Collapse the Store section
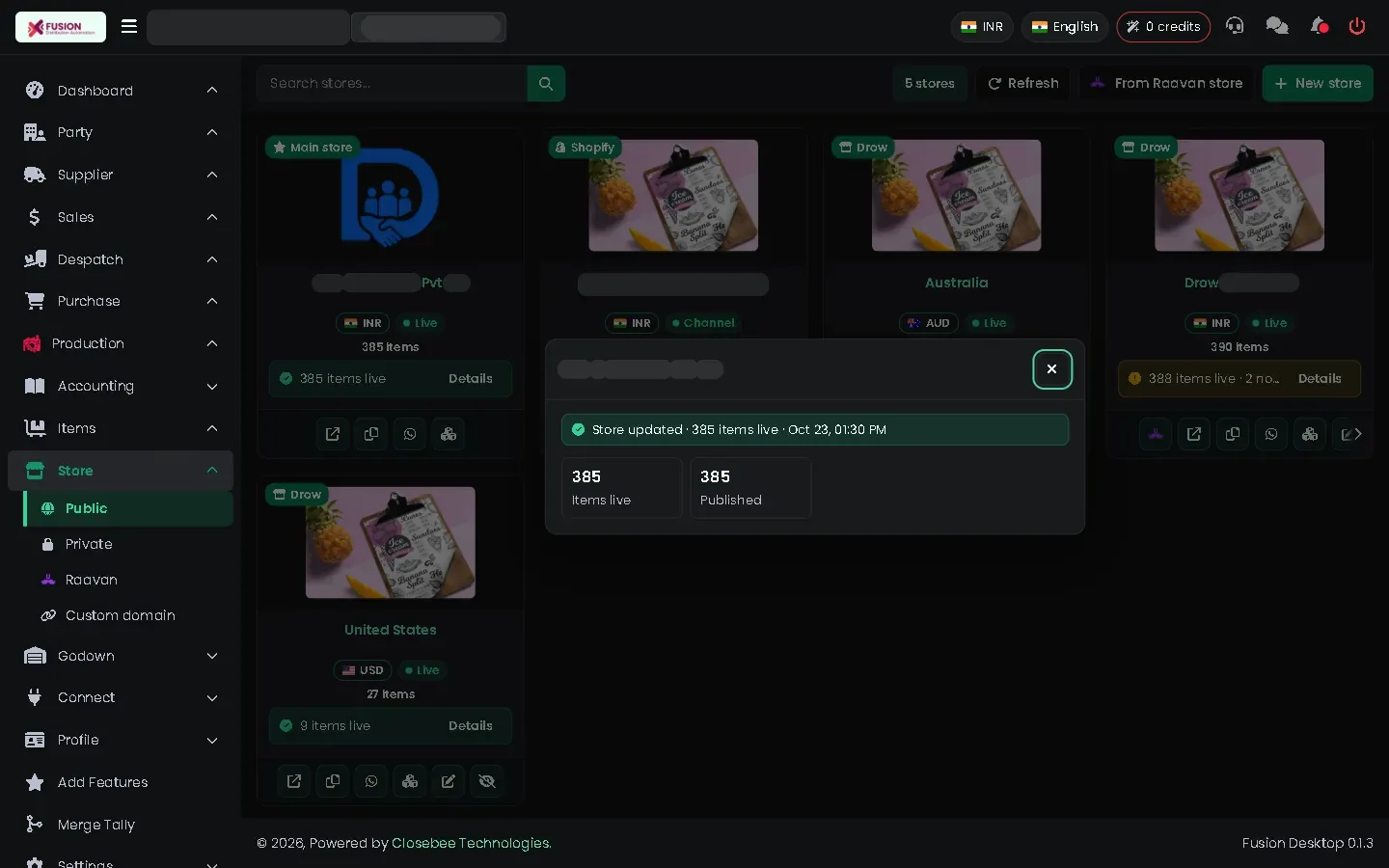The width and height of the screenshot is (1389, 868). coord(121,471)
